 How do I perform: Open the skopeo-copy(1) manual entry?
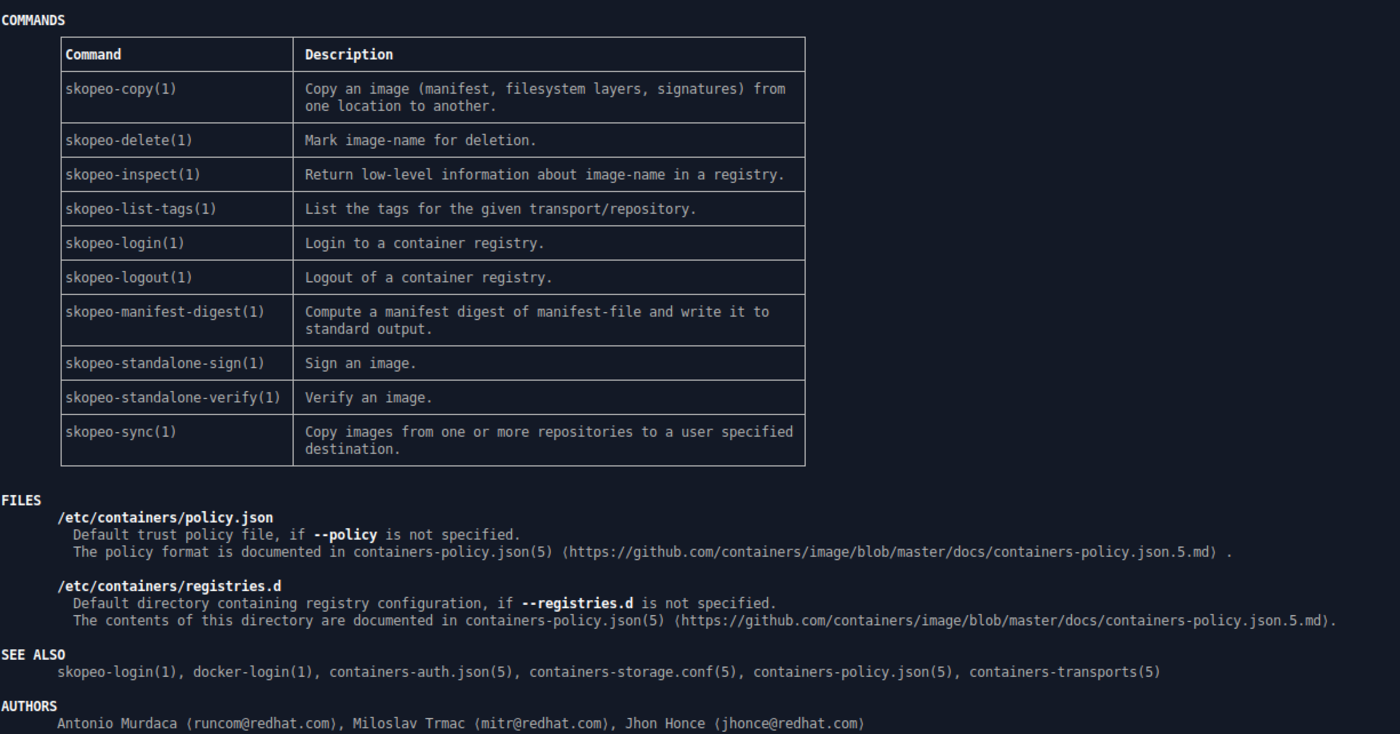(x=120, y=88)
